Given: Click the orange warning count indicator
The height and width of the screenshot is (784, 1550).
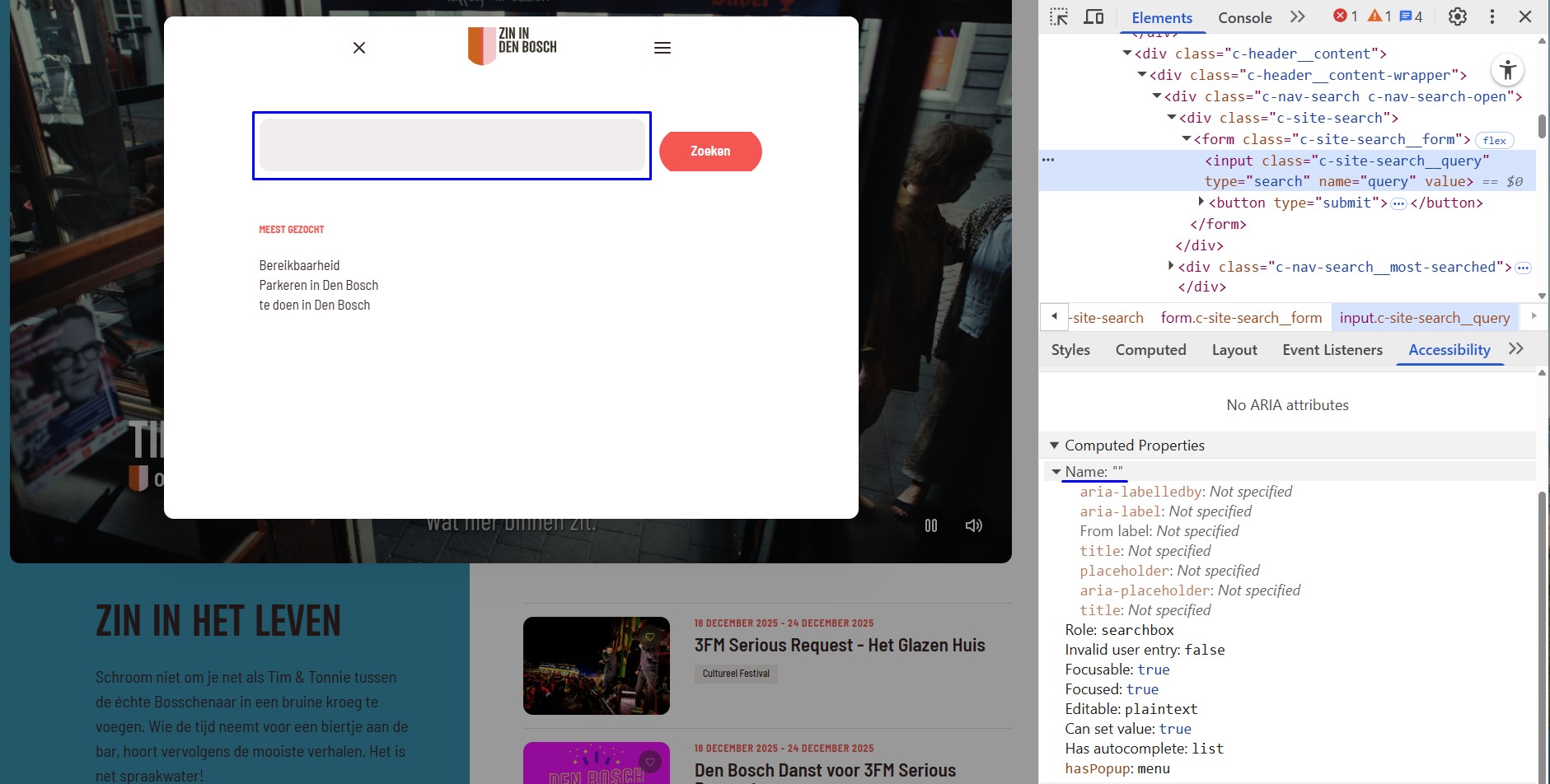Looking at the screenshot, I should point(1379,16).
